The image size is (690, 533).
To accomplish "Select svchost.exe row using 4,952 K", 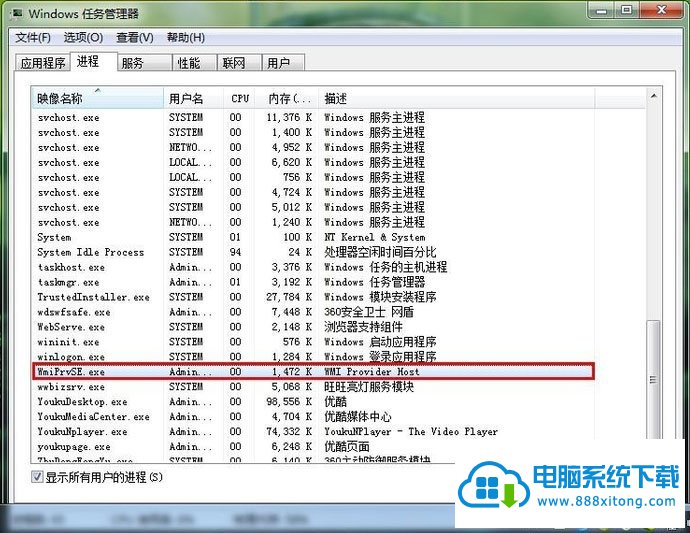I will [313, 147].
